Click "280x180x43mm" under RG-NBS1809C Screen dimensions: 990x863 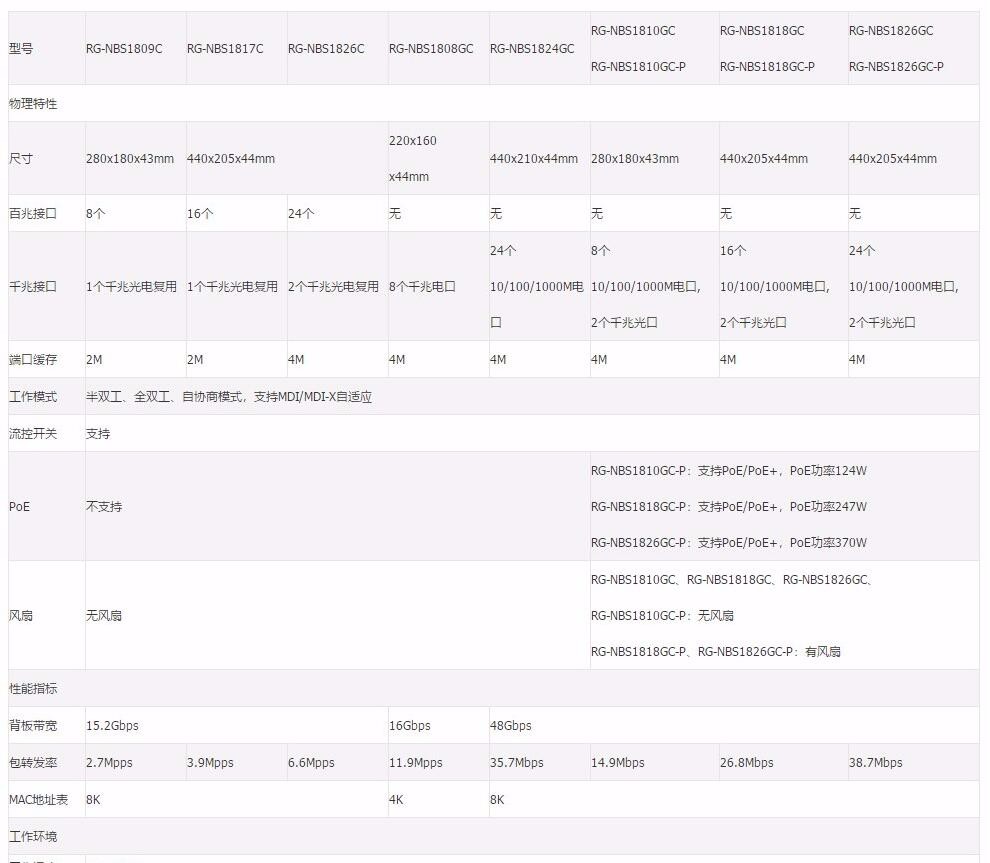click(x=130, y=158)
